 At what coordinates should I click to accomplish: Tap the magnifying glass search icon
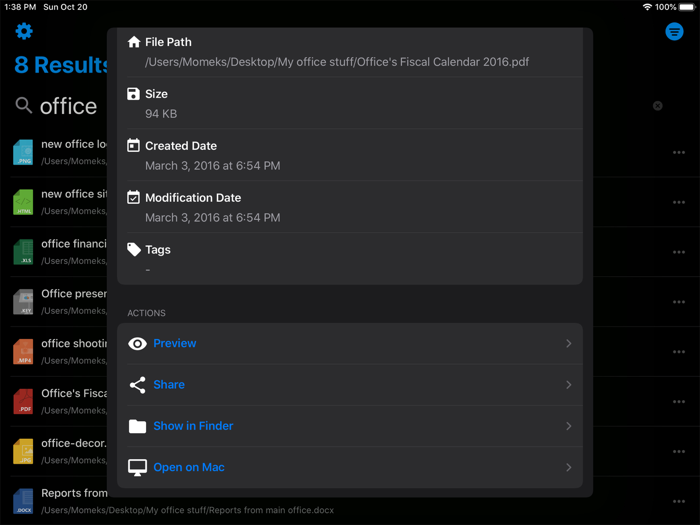(24, 106)
